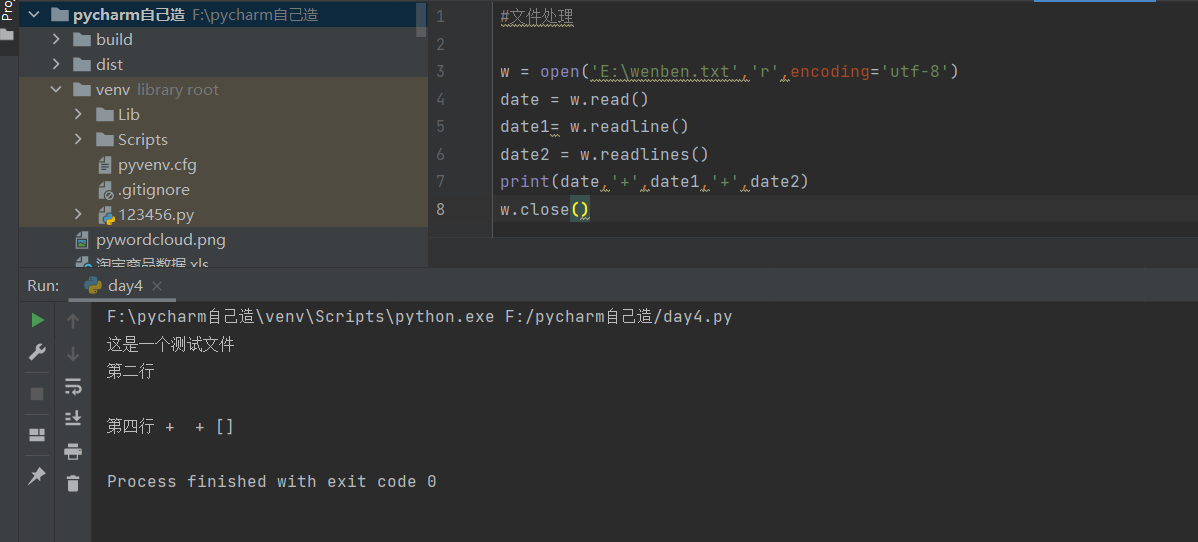Collapse the venv library root folder
Viewport: 1198px width, 542px height.
point(56,89)
